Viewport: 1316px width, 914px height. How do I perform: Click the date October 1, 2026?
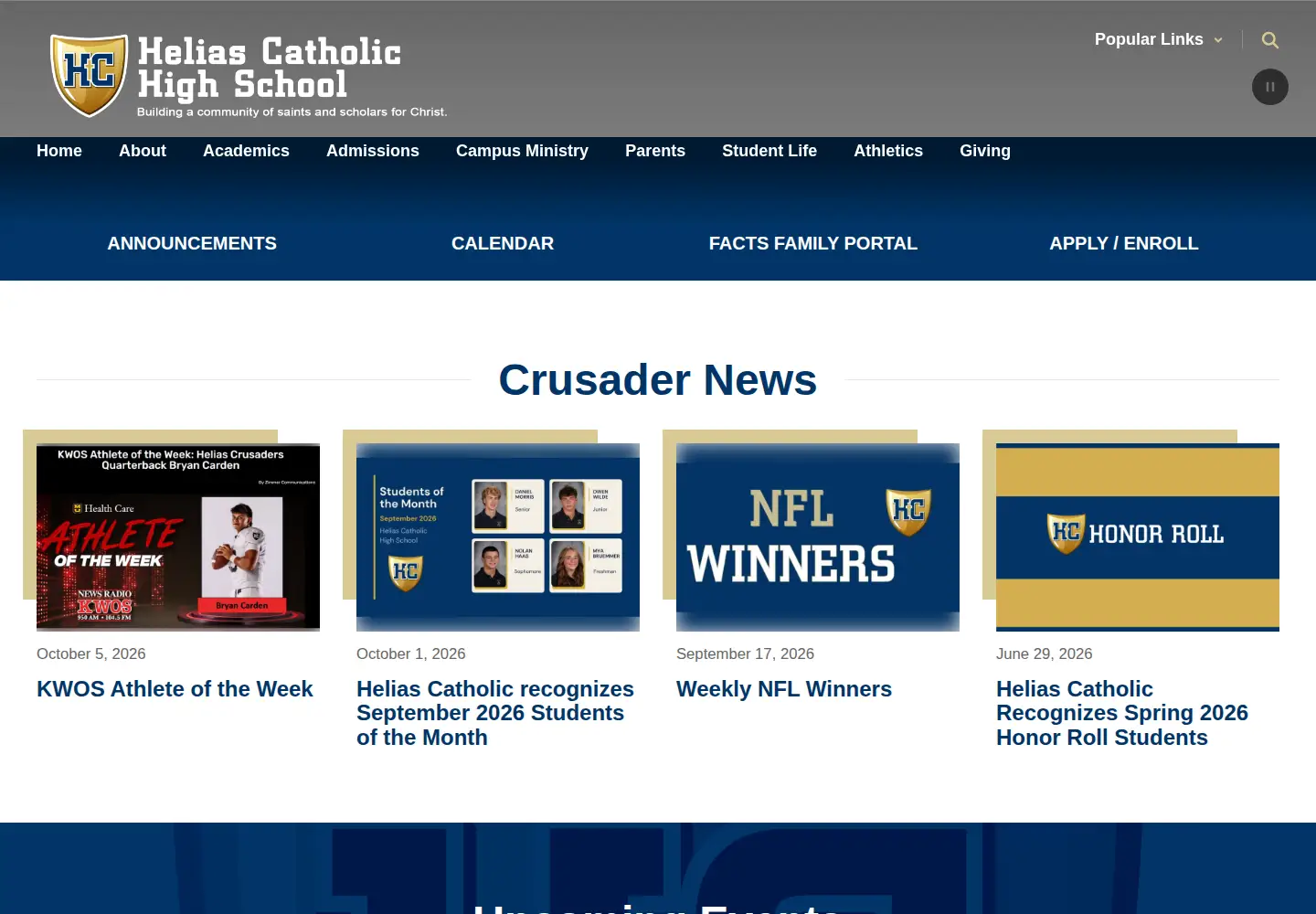[x=411, y=654]
